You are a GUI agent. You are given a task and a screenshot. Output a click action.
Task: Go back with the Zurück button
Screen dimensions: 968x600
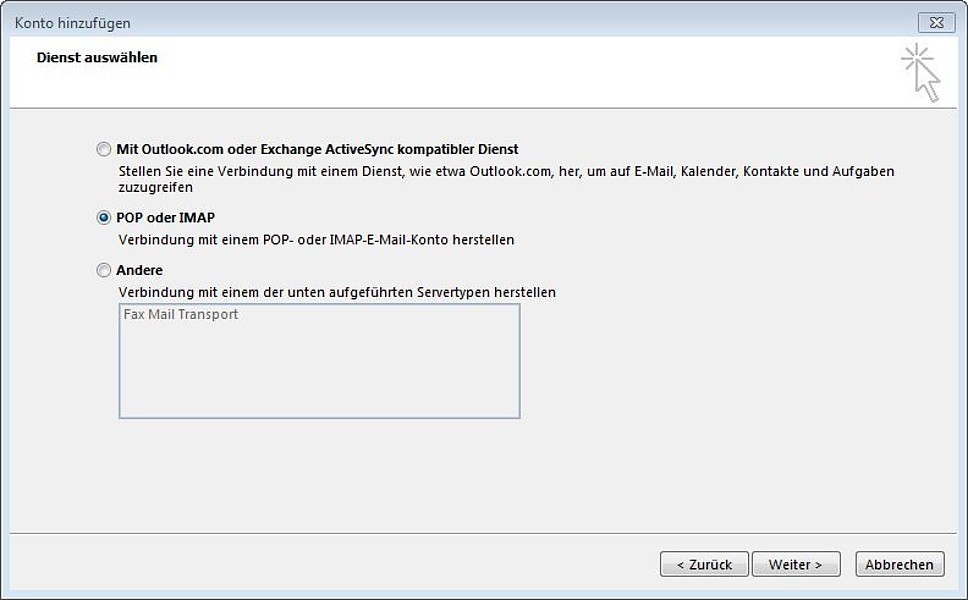(704, 564)
